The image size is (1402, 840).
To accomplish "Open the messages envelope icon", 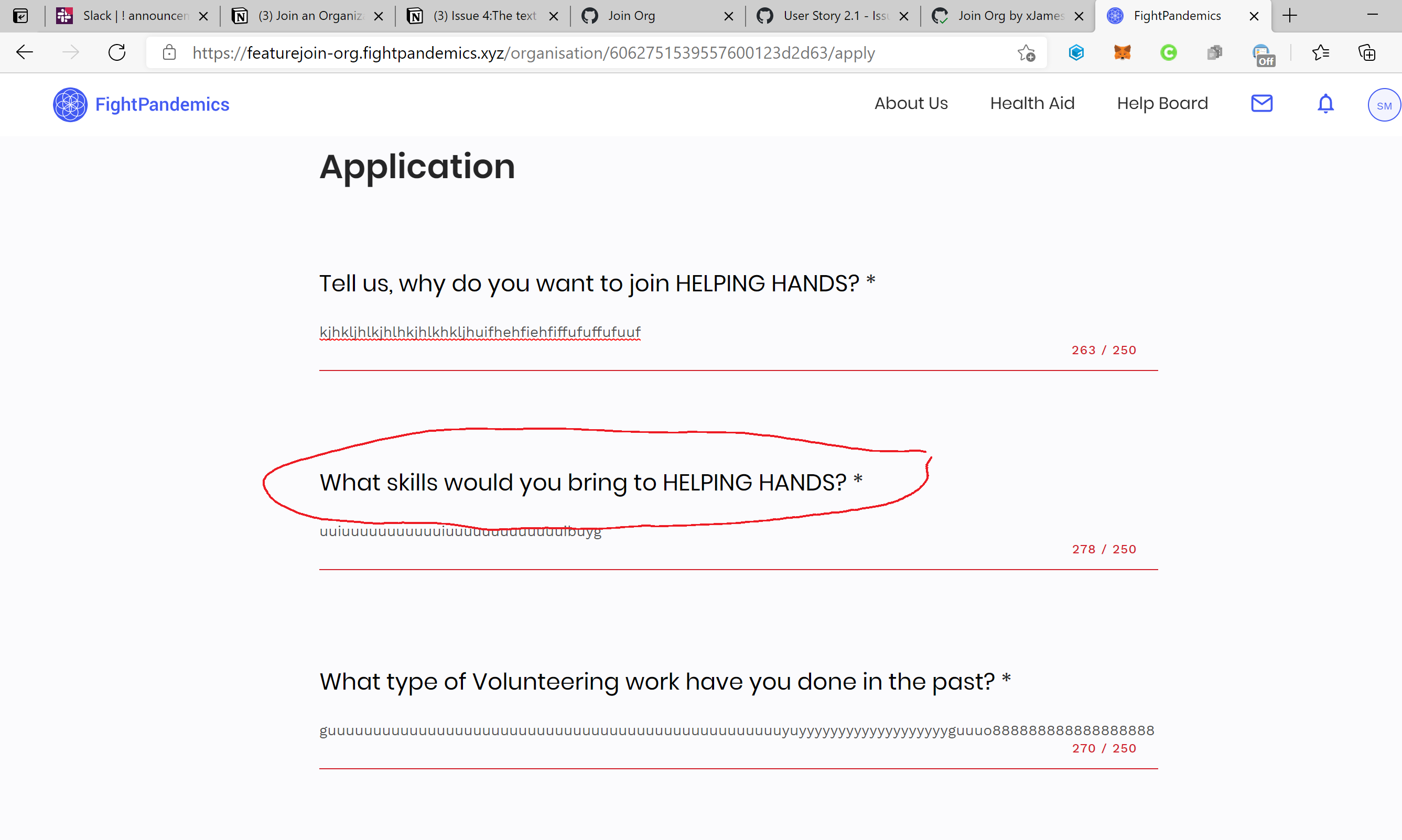I will tap(1261, 104).
